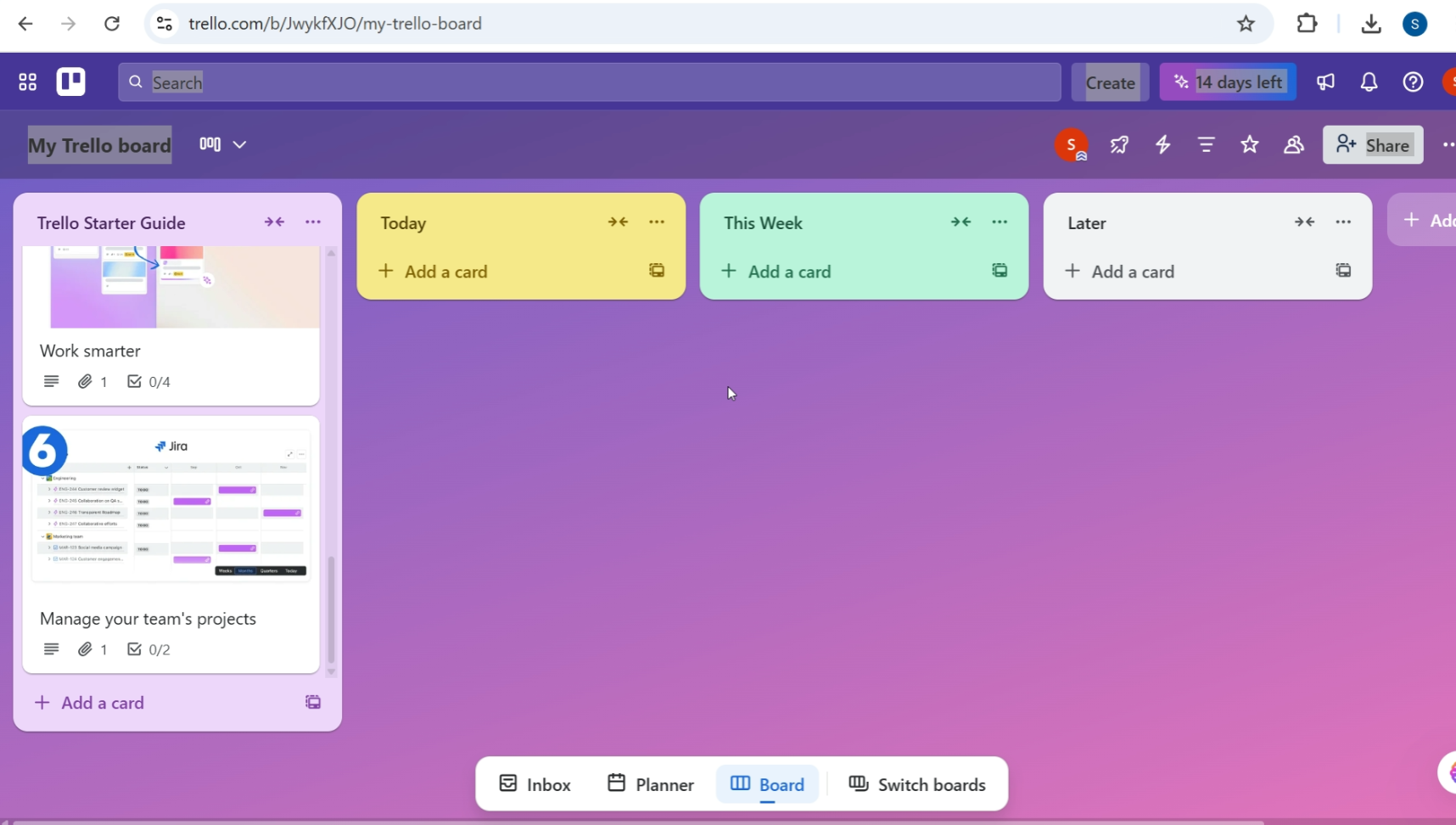This screenshot has width=1456, height=825.
Task: Open the app switcher grid icon
Action: (28, 82)
